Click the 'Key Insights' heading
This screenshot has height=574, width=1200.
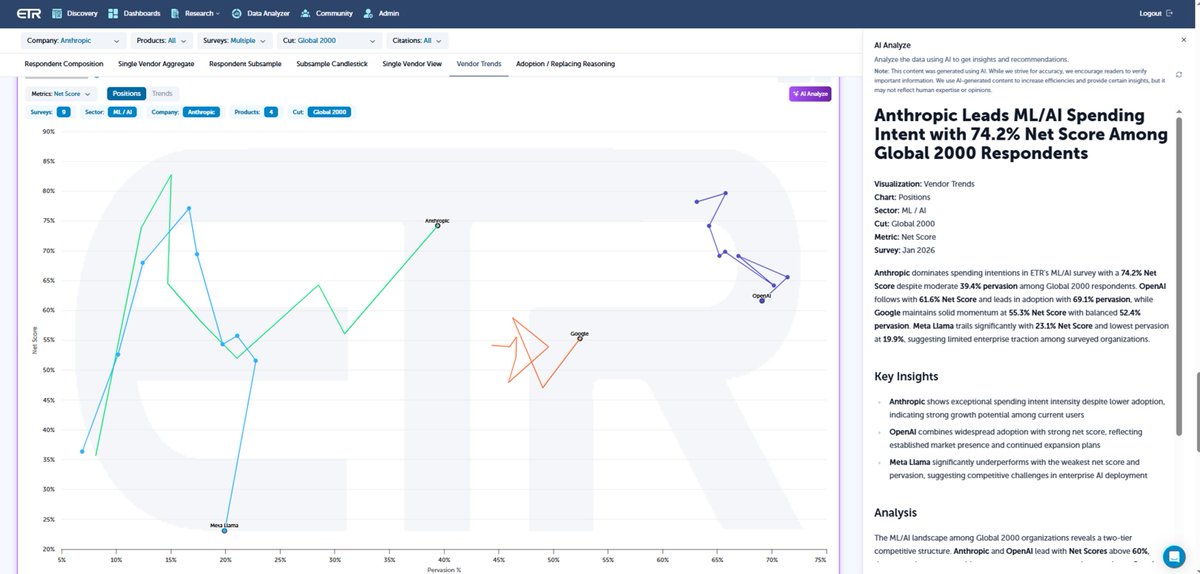tap(906, 376)
